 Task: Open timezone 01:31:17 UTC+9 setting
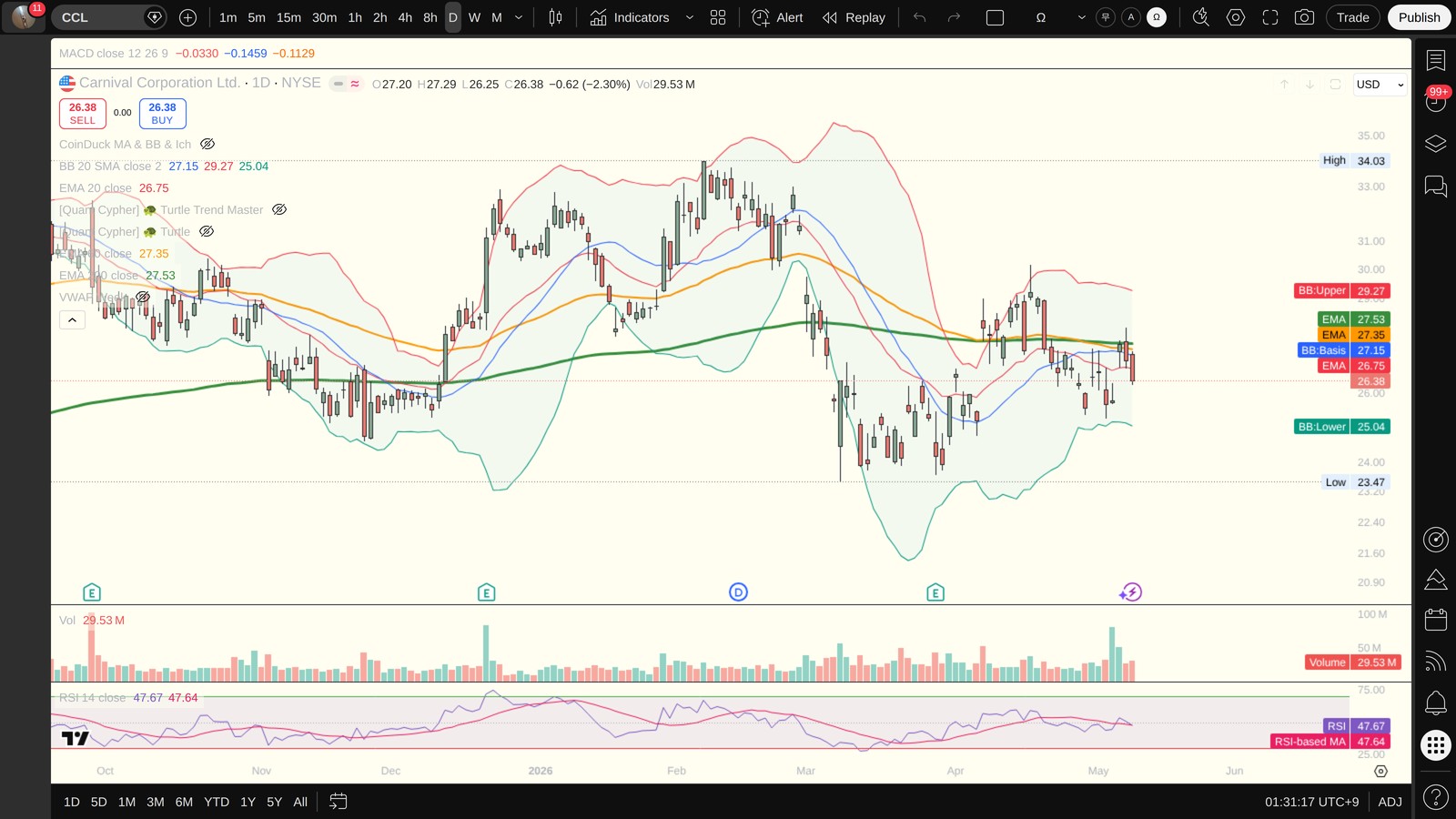[x=1311, y=802]
